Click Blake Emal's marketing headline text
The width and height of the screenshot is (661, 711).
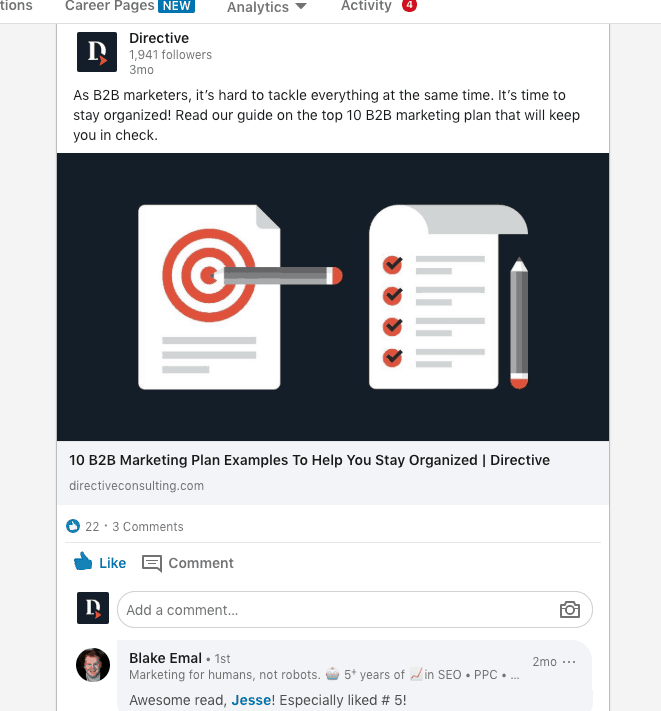tap(324, 675)
